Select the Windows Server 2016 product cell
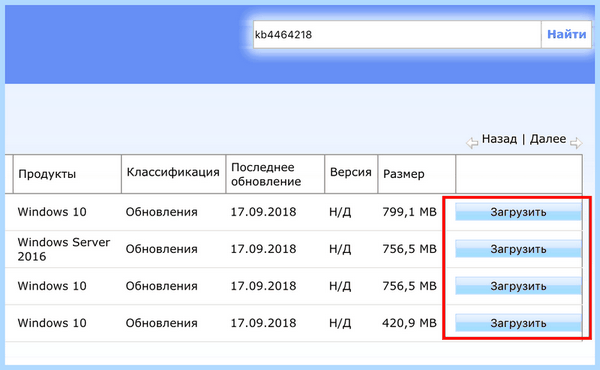Screen dimensions: 600x370 [x=64, y=249]
